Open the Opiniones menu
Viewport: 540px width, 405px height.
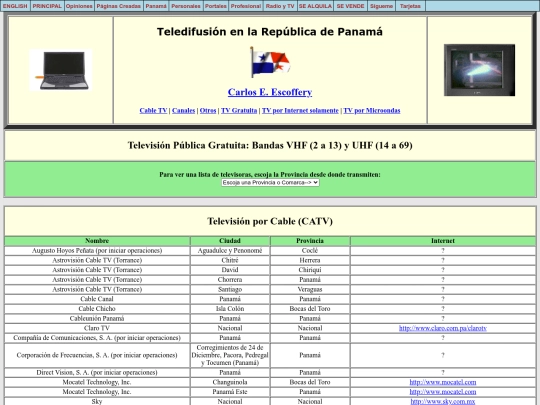(x=79, y=6)
